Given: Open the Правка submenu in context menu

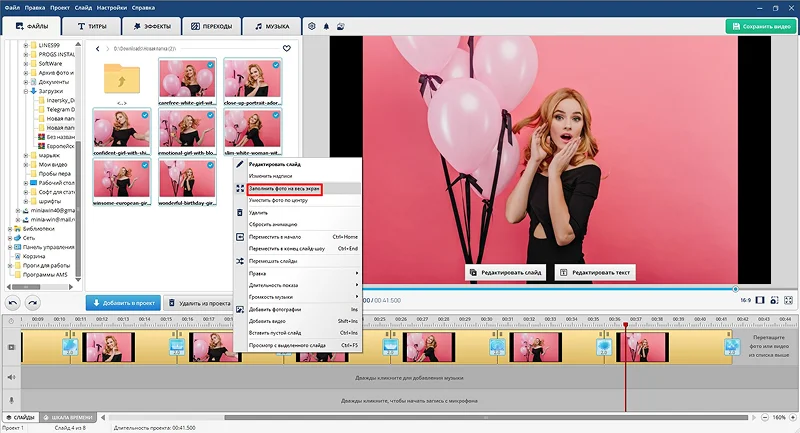Looking at the screenshot, I should [x=297, y=273].
